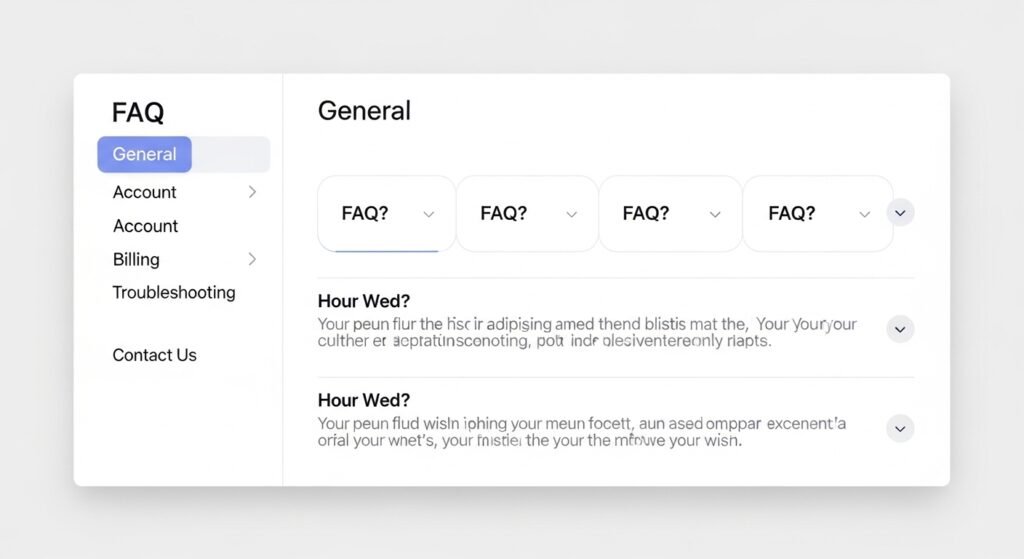Open the second Account item without an arrow
1024x559 pixels.
pyautogui.click(x=145, y=226)
